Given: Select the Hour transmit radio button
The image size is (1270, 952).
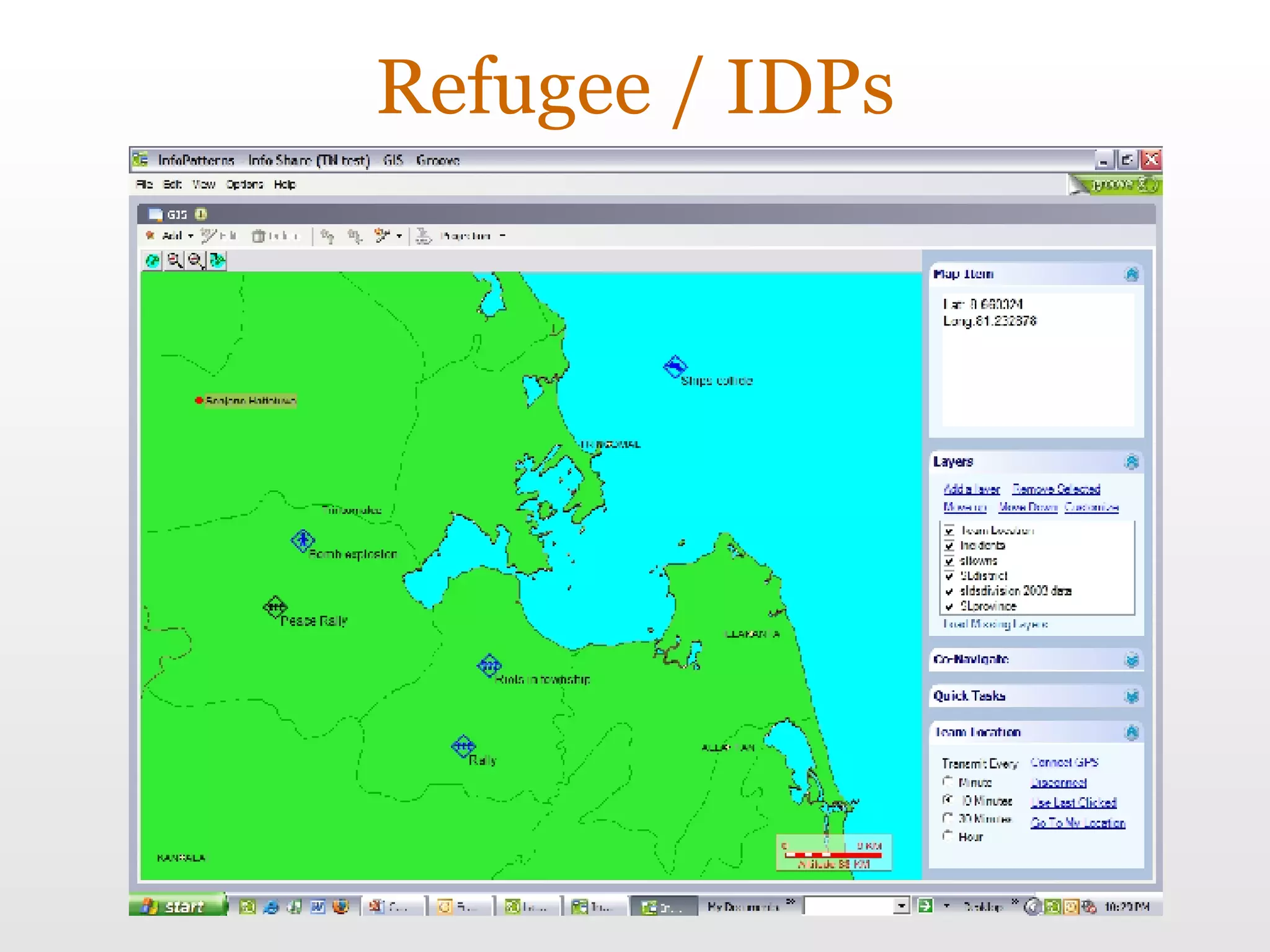Looking at the screenshot, I should (x=948, y=836).
